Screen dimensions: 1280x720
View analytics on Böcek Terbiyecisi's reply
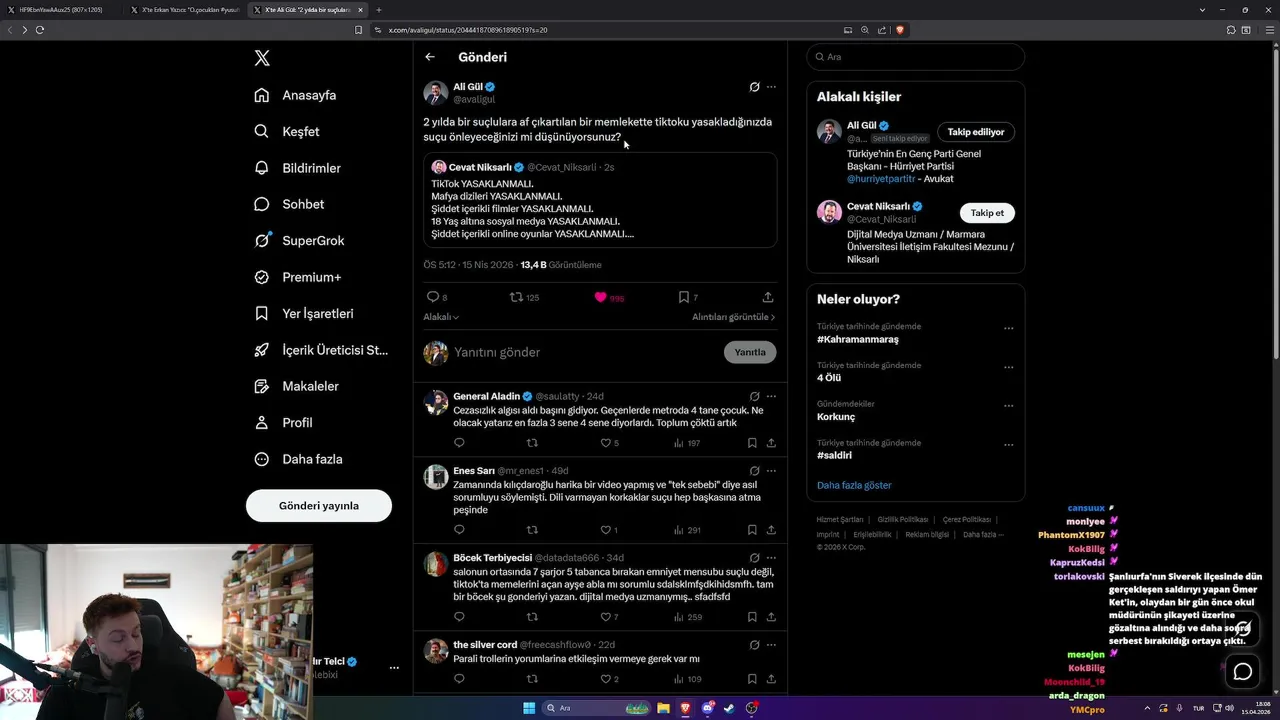point(688,617)
